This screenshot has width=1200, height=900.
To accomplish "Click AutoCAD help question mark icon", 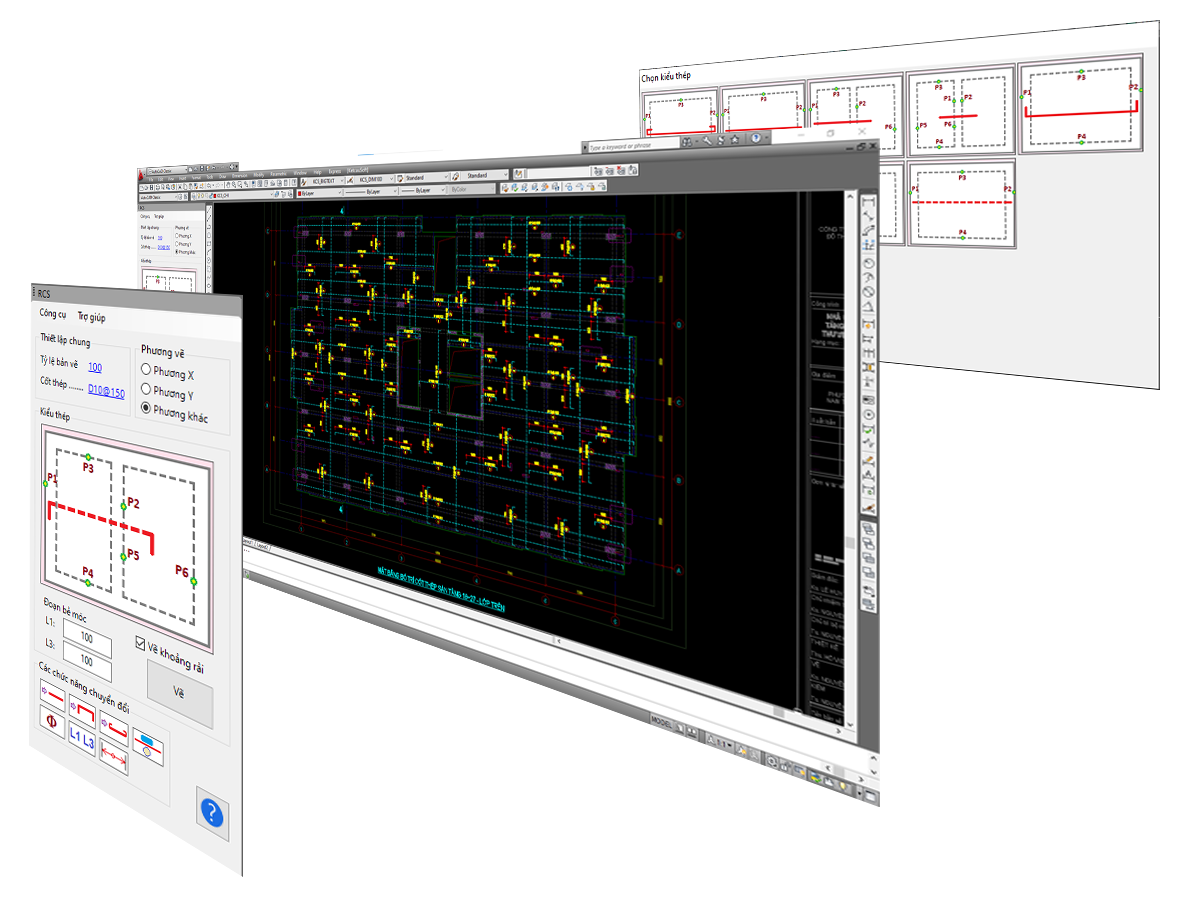I will click(756, 138).
